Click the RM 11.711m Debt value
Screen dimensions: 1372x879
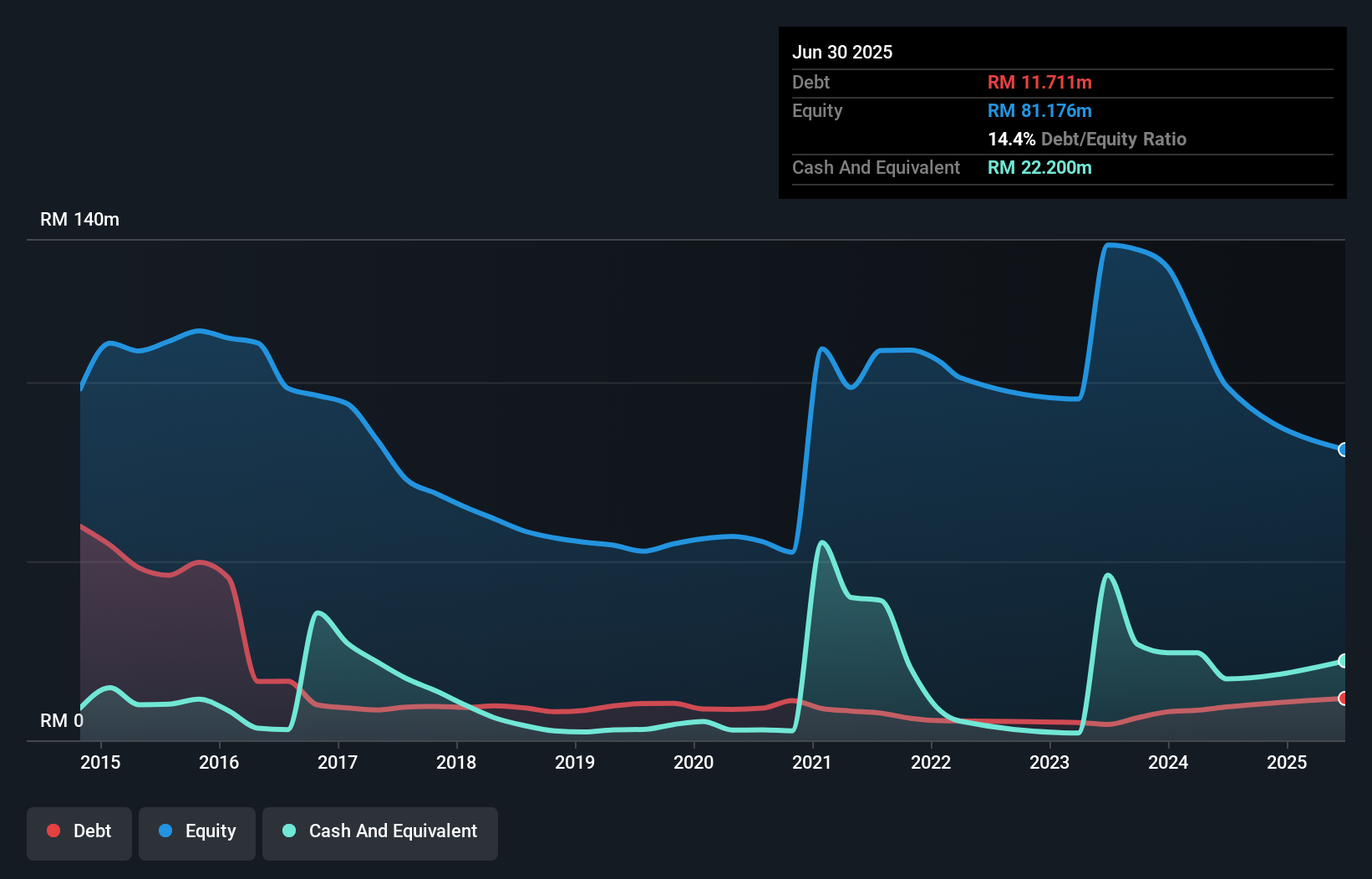[1039, 82]
